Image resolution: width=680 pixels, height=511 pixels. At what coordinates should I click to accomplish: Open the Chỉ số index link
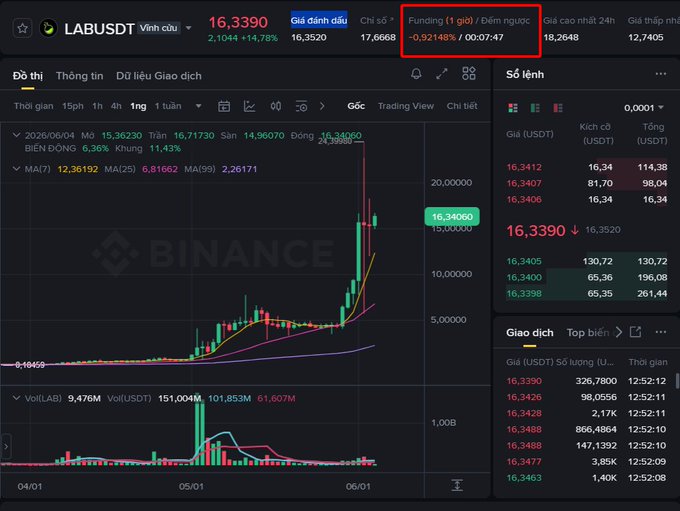pyautogui.click(x=377, y=20)
